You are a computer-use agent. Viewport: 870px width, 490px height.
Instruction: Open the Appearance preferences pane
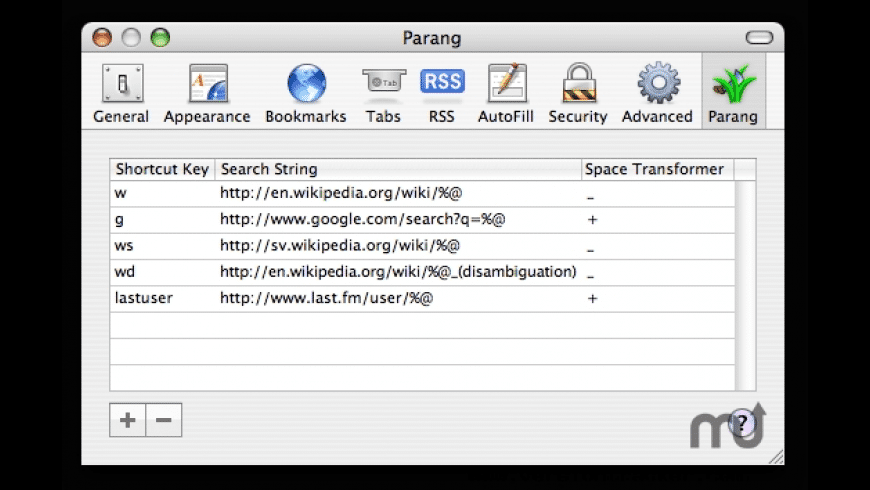pyautogui.click(x=207, y=92)
